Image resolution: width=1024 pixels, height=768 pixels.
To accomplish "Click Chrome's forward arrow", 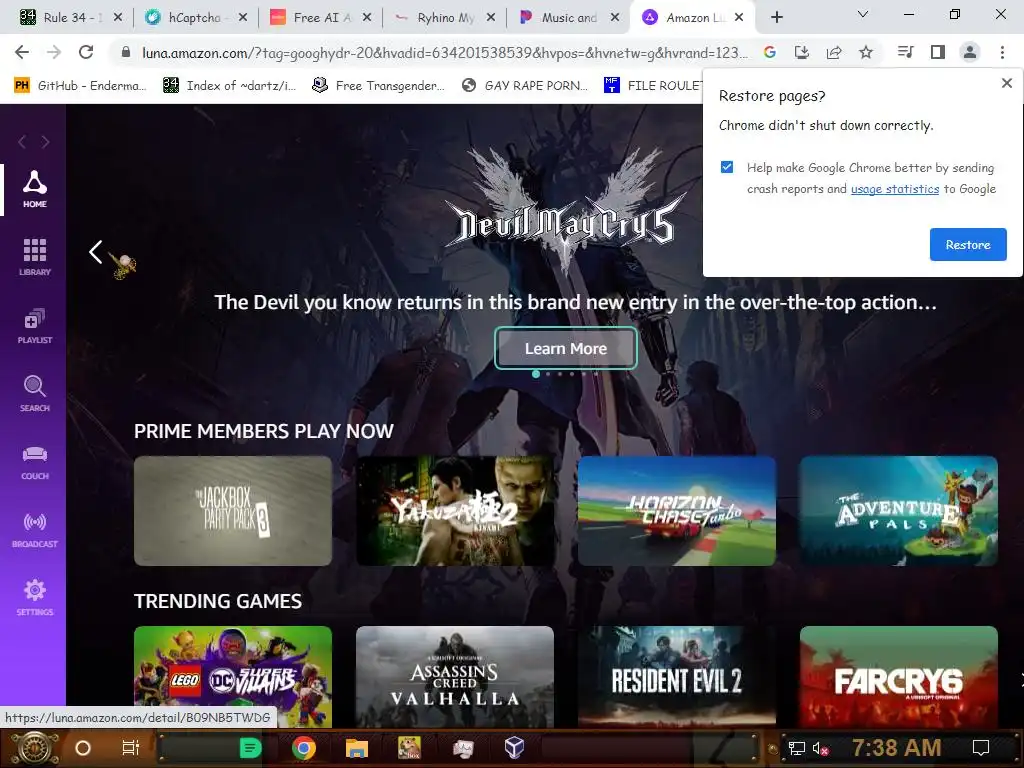I will 54,52.
